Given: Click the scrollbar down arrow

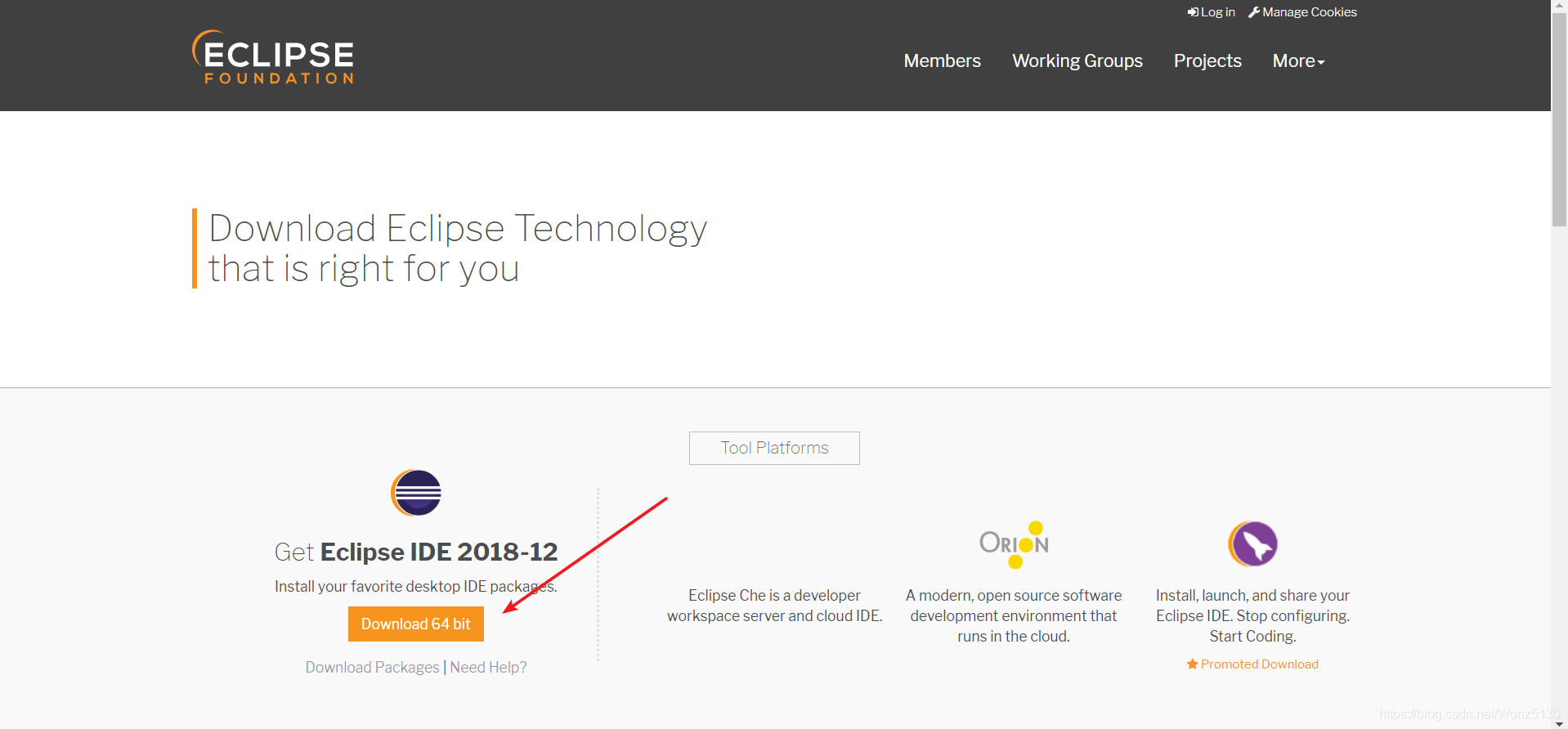Looking at the screenshot, I should [1560, 723].
